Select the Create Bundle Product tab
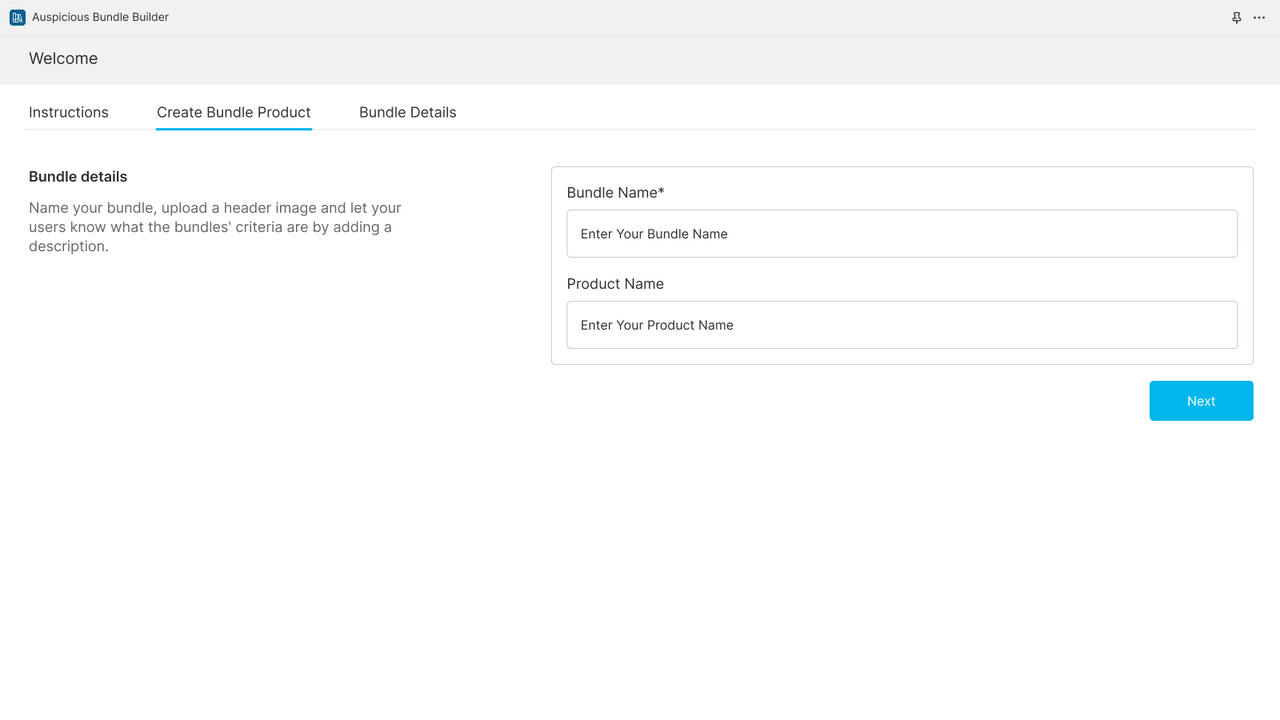The width and height of the screenshot is (1280, 720). pos(233,112)
